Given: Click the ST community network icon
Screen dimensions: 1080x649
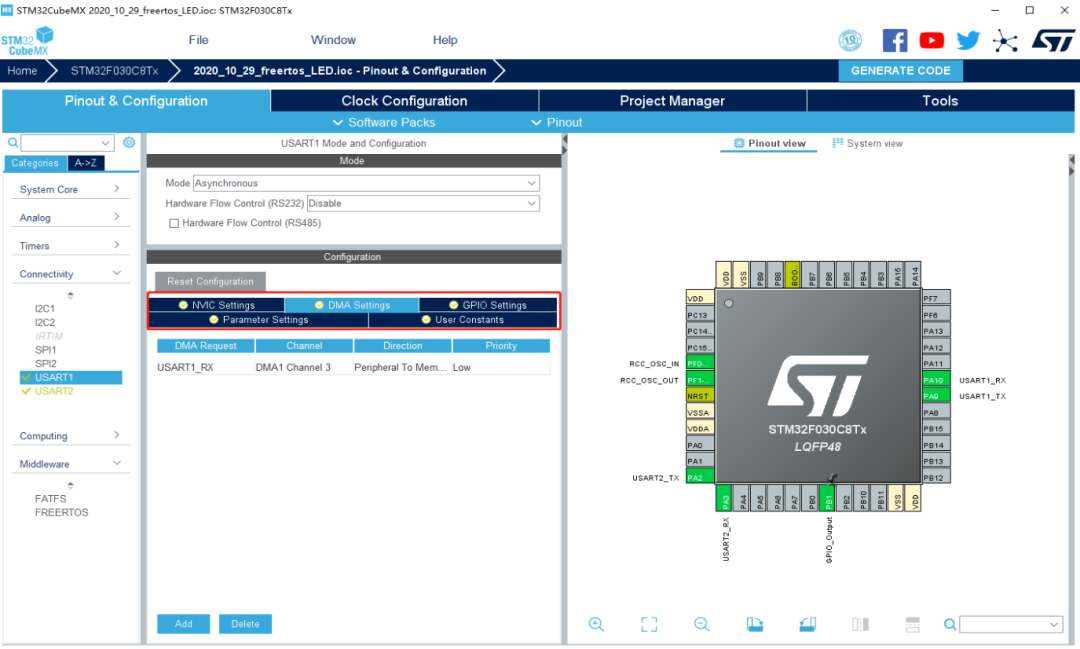Looking at the screenshot, I should click(1005, 41).
